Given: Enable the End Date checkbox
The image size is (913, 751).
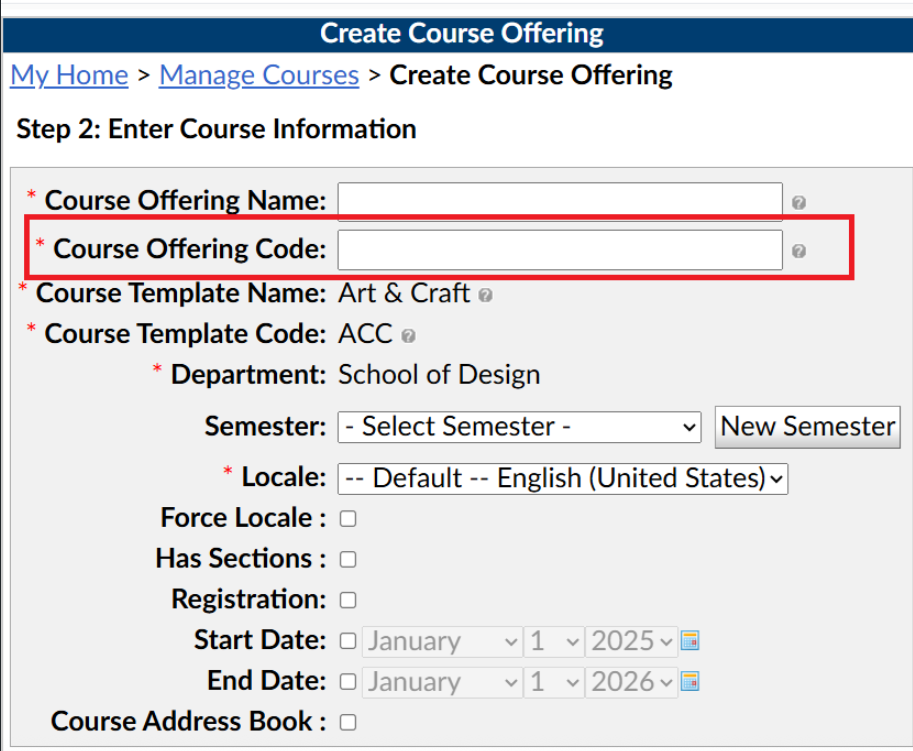Looking at the screenshot, I should [x=348, y=682].
